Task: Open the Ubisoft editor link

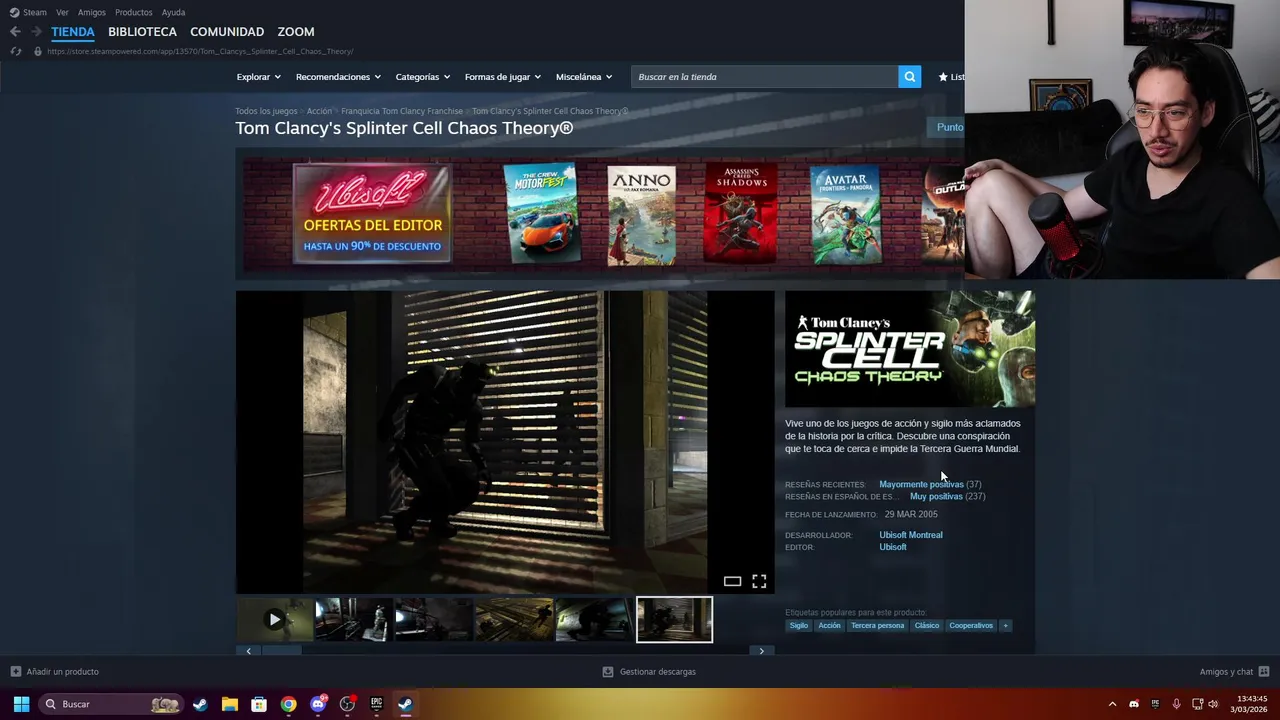Action: pos(892,547)
